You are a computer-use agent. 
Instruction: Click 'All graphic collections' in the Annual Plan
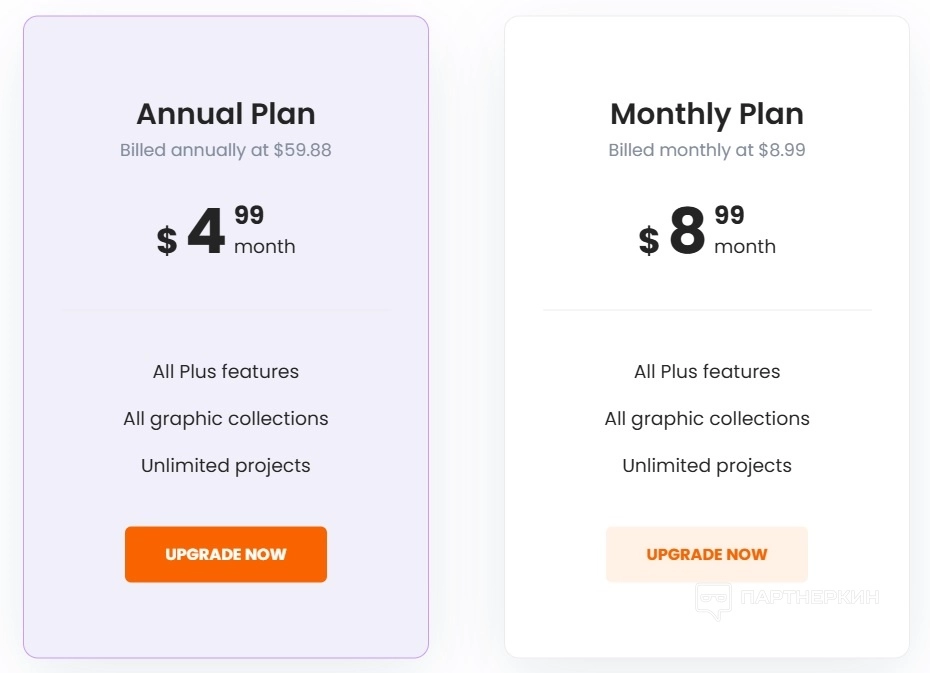point(226,419)
